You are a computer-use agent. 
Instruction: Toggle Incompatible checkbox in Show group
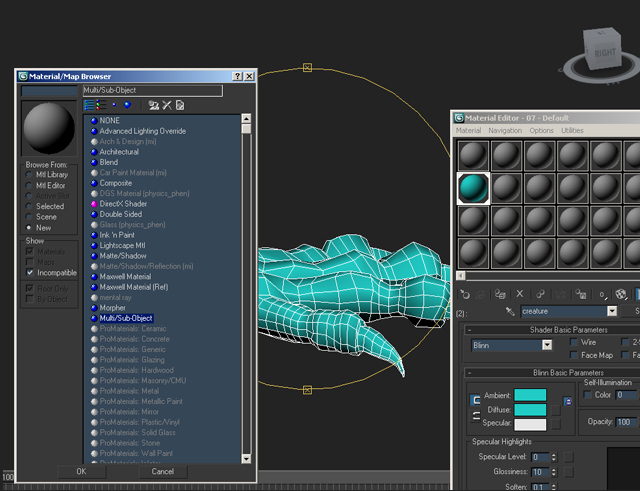[x=30, y=272]
